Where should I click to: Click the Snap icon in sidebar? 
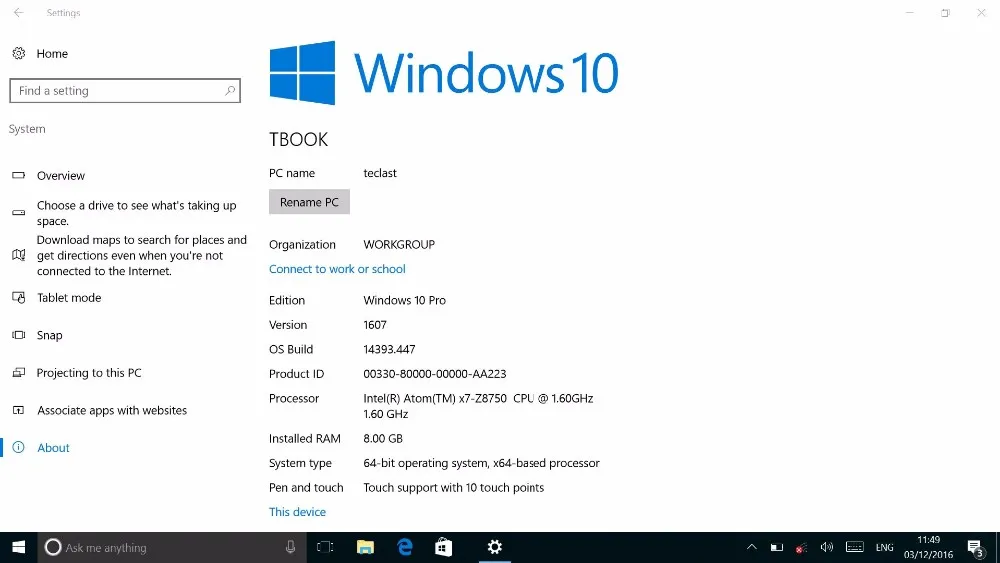(18, 335)
